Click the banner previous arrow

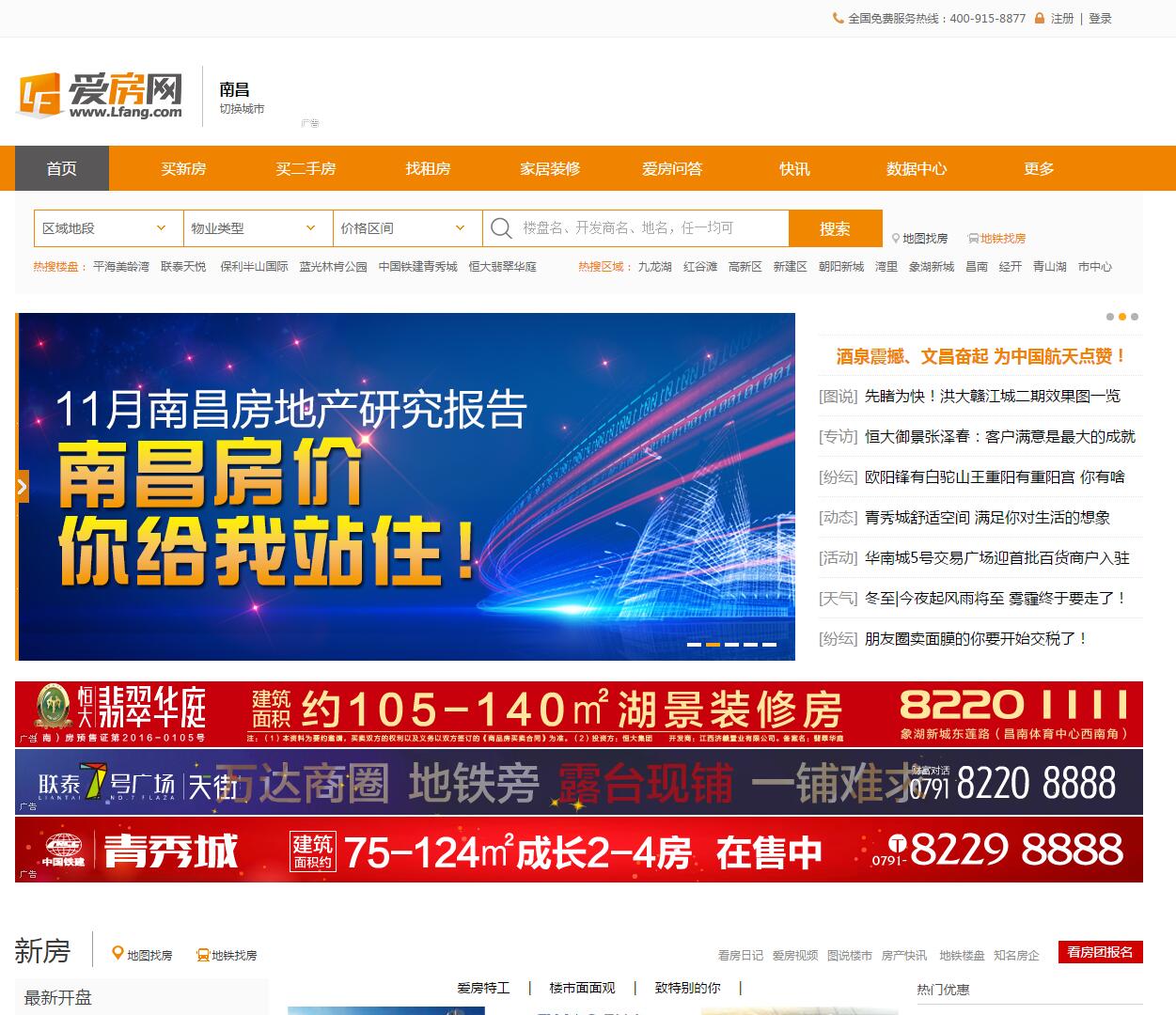coord(23,486)
